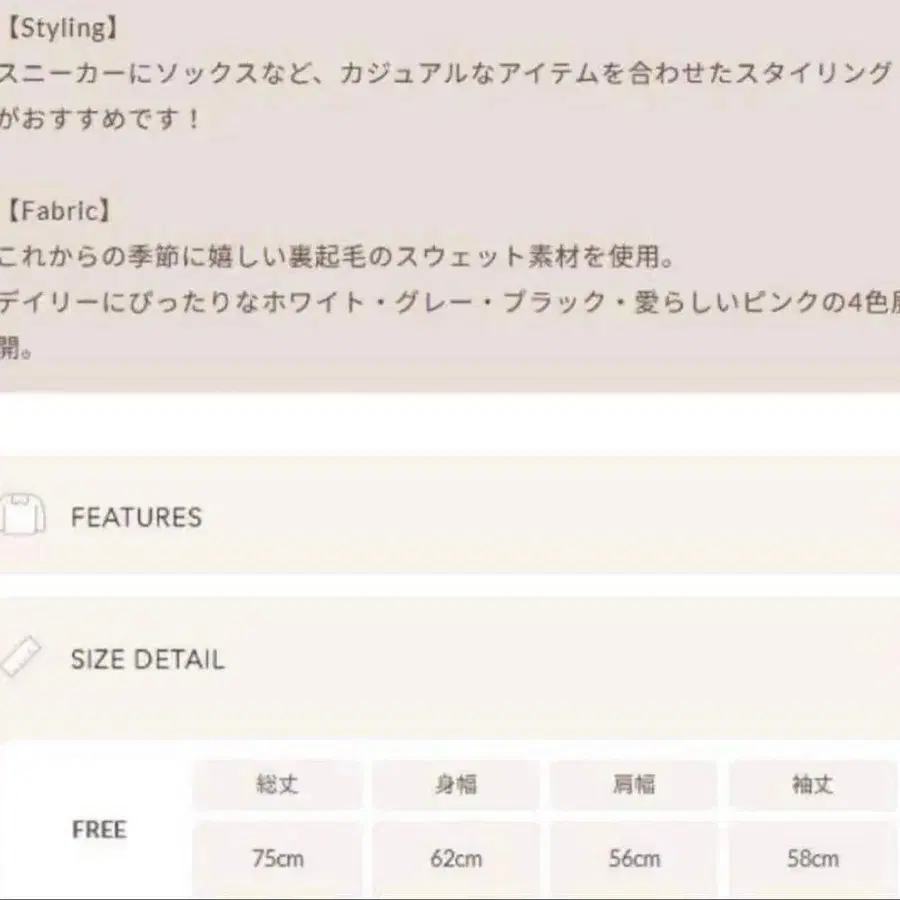The height and width of the screenshot is (900, 900).
Task: Click the 肩幅 column header
Action: [x=634, y=785]
